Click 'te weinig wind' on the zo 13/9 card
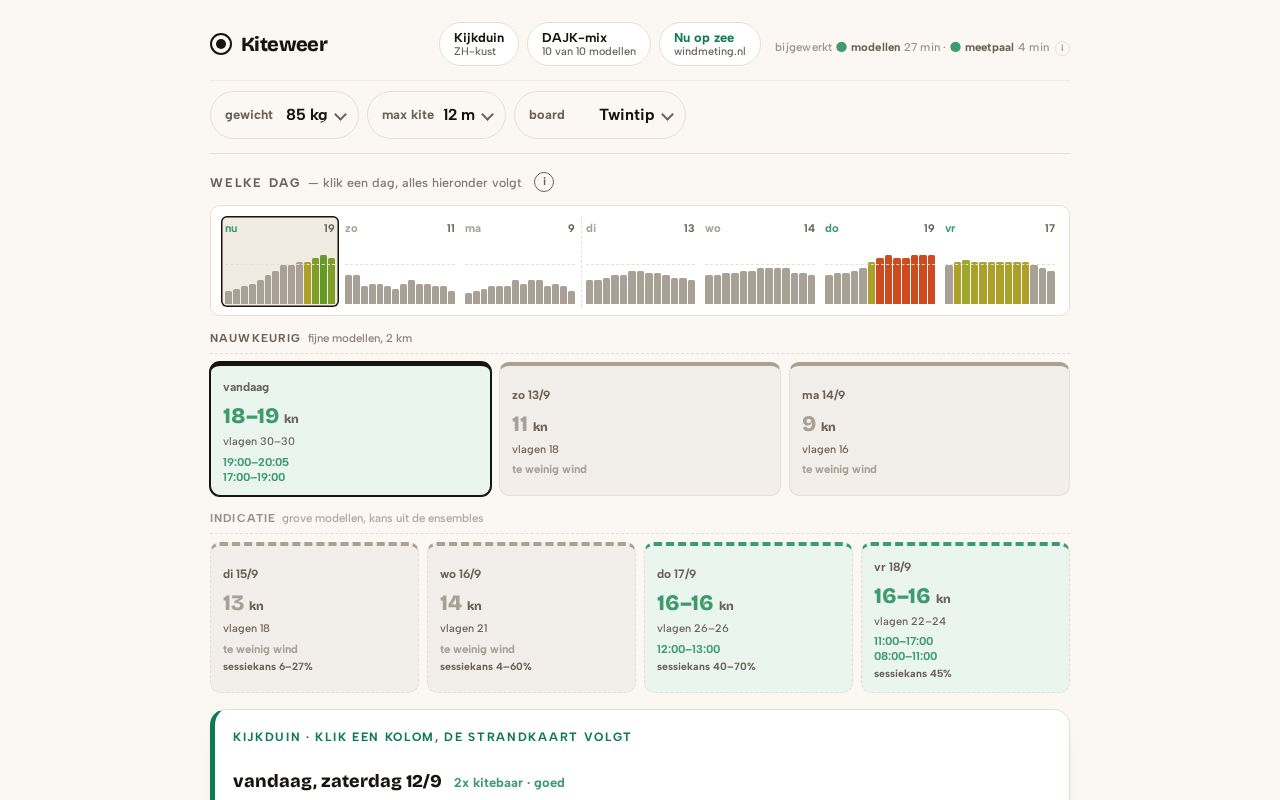 pos(549,469)
